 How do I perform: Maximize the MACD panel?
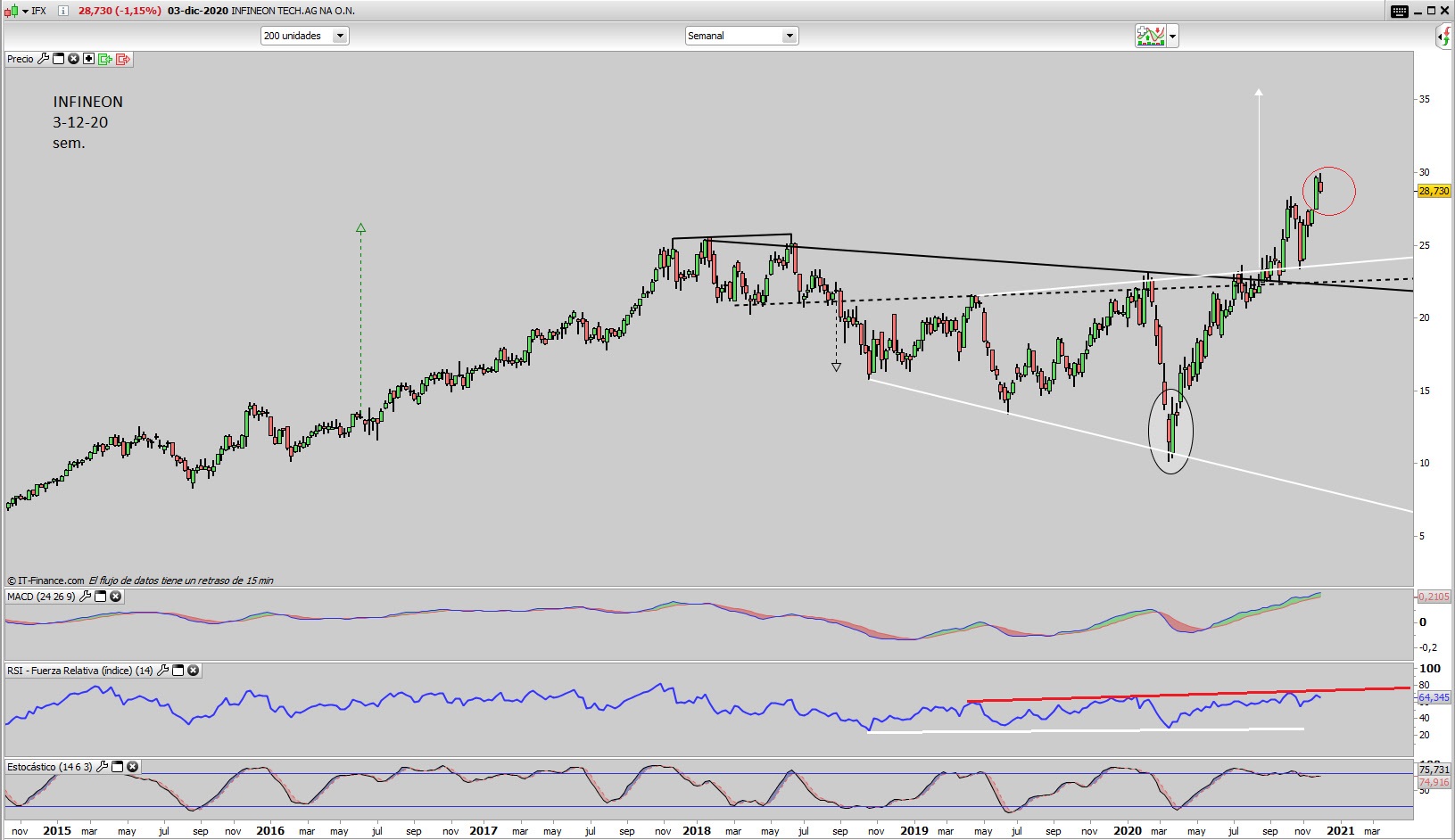101,597
